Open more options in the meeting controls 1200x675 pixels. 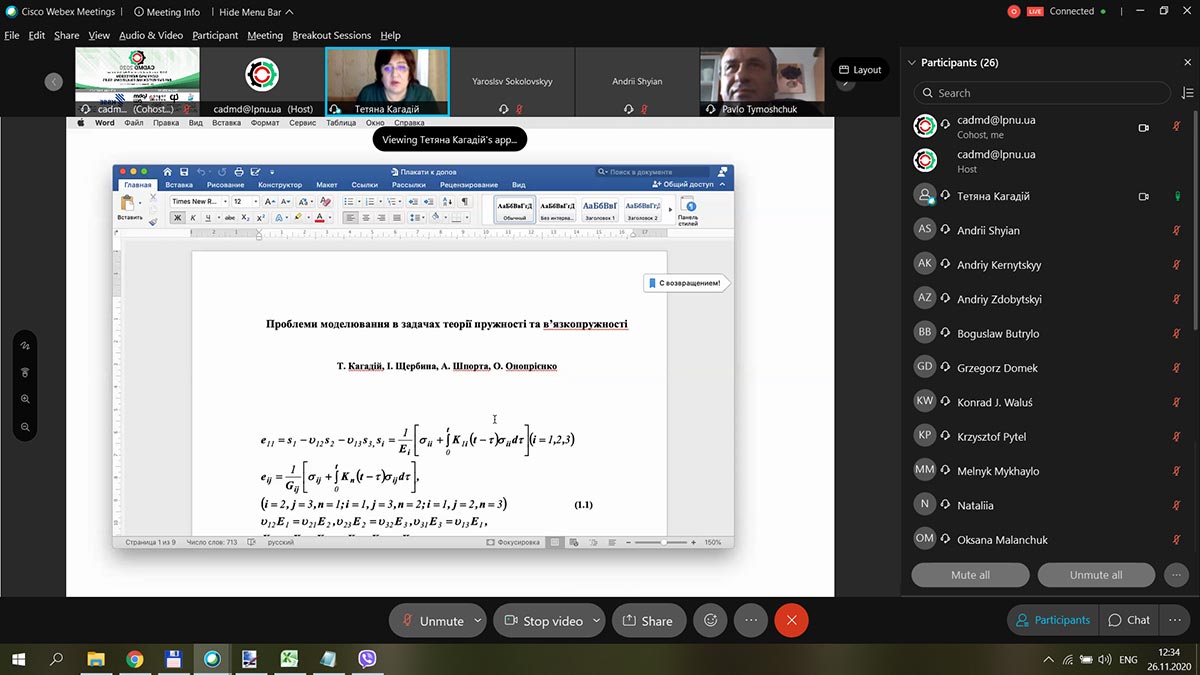tap(751, 620)
